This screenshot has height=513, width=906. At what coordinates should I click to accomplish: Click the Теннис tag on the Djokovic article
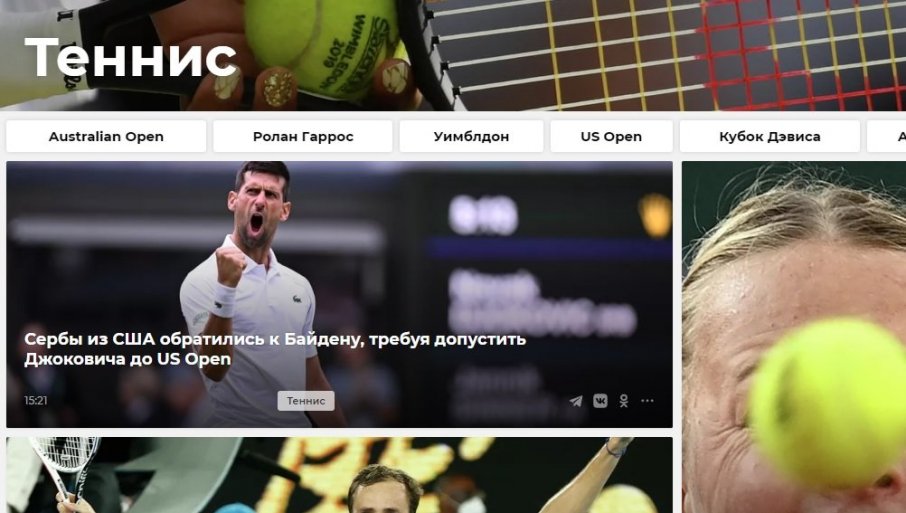tap(306, 401)
